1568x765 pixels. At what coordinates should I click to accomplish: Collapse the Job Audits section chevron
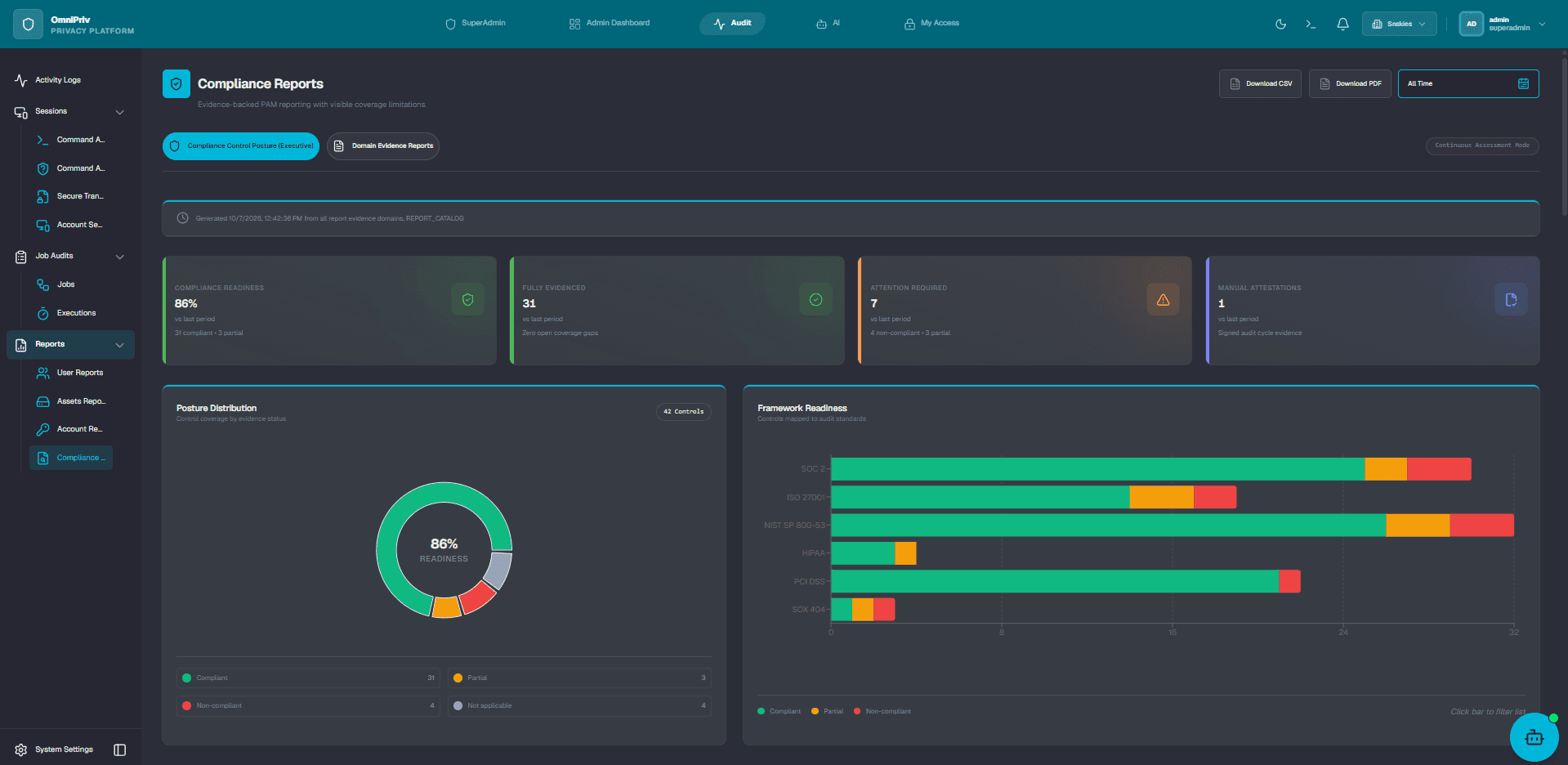click(x=120, y=257)
